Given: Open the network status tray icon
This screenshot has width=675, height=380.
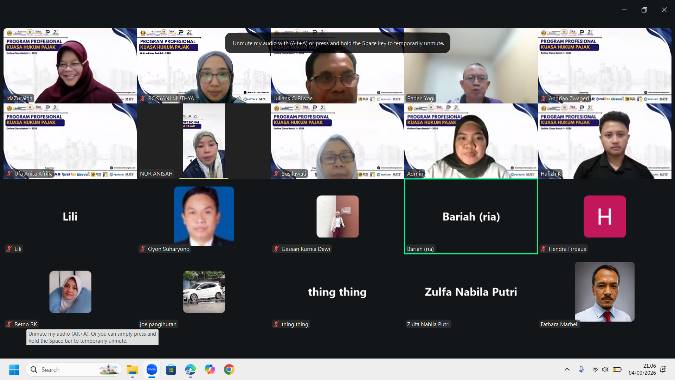Looking at the screenshot, I should click(x=596, y=370).
